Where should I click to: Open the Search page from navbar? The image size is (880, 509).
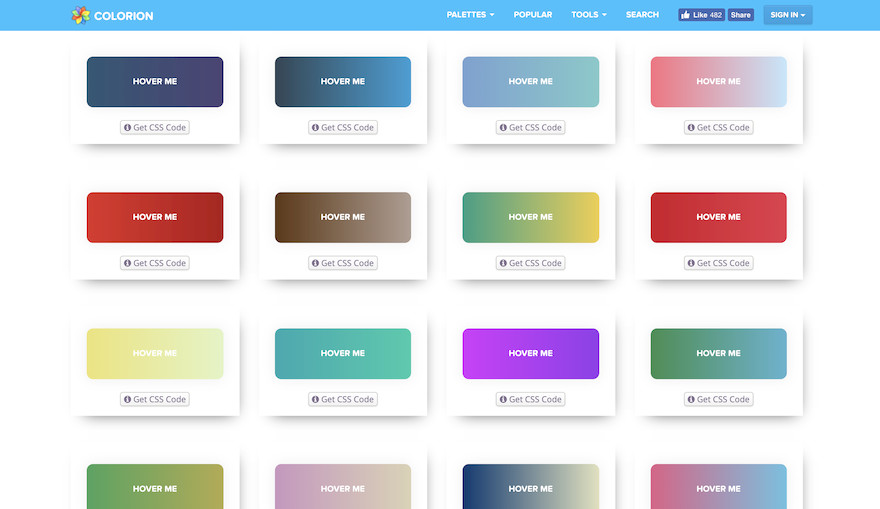pos(642,15)
